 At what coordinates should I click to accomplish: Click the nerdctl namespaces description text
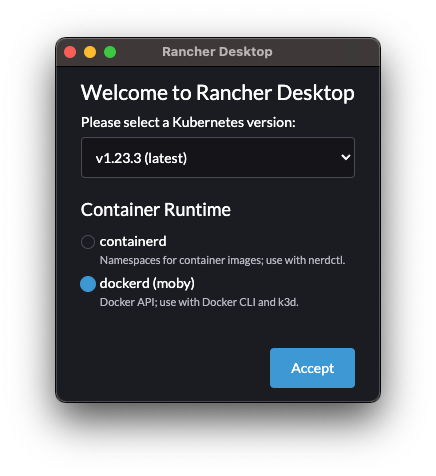coord(222,260)
